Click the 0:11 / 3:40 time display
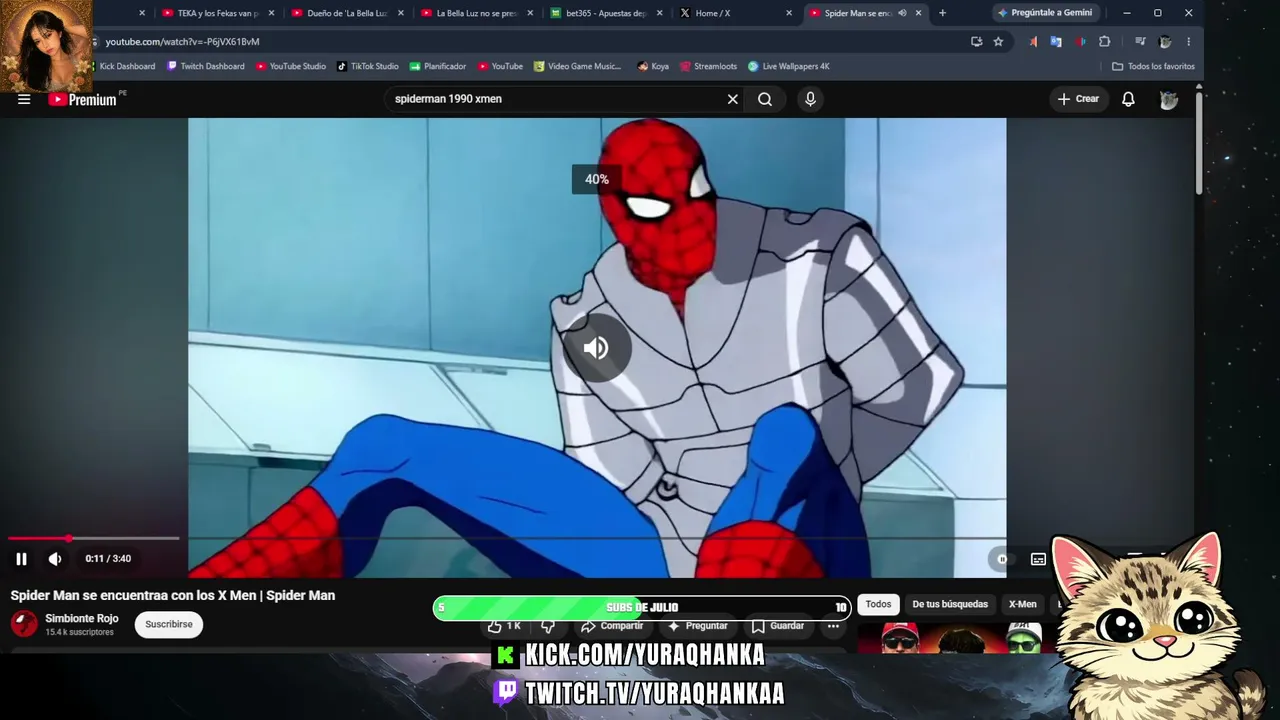 (x=108, y=559)
